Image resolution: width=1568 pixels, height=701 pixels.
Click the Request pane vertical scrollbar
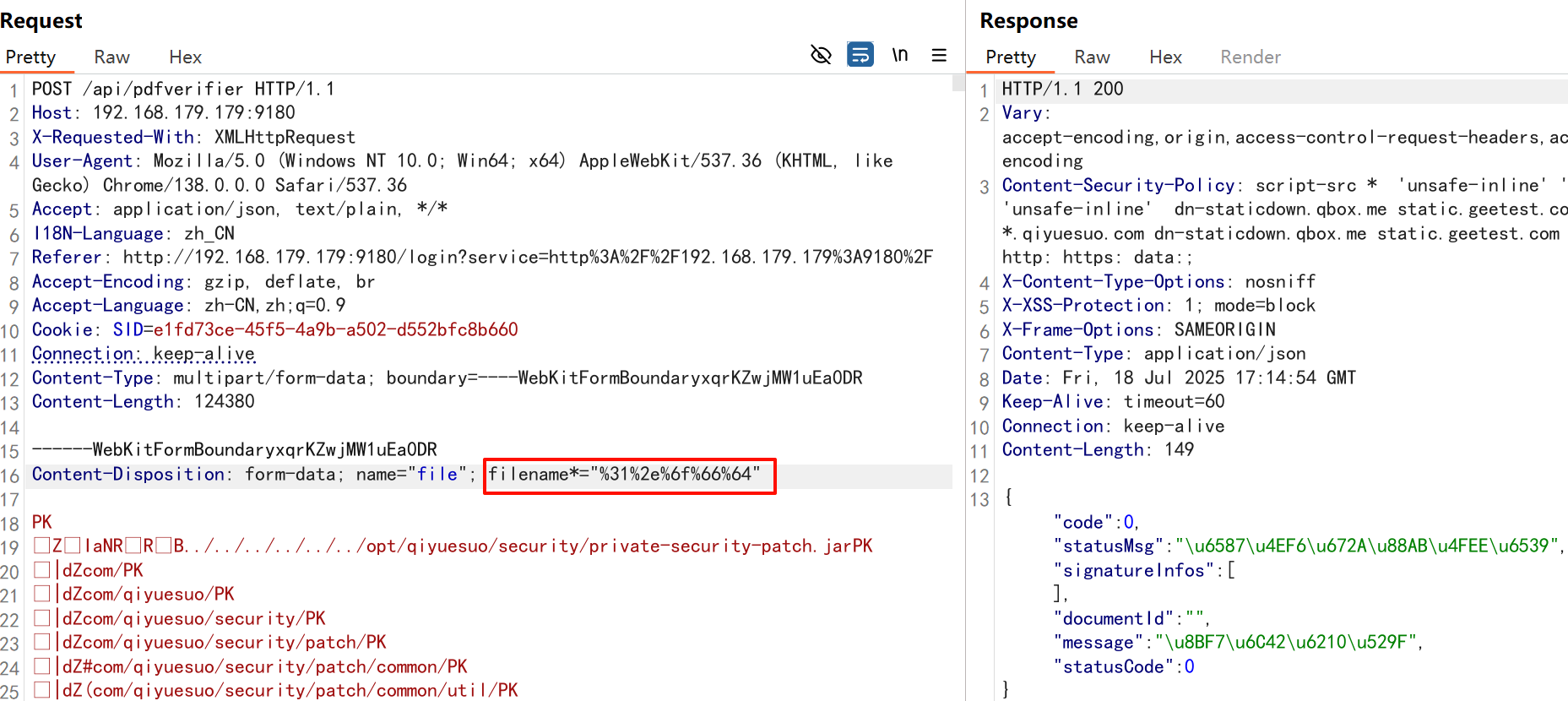958,83
